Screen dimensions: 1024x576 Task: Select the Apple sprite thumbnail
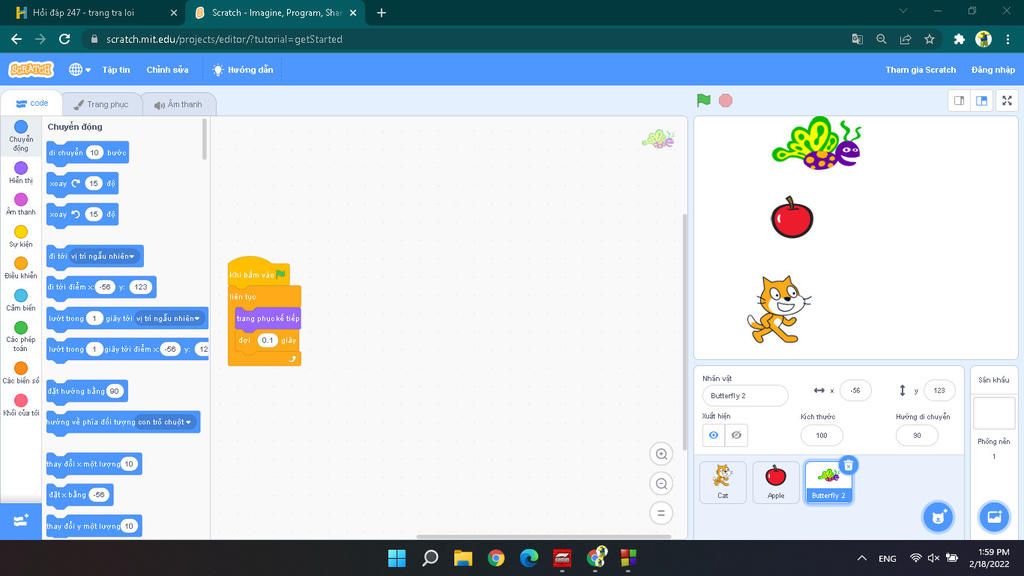[x=776, y=482]
